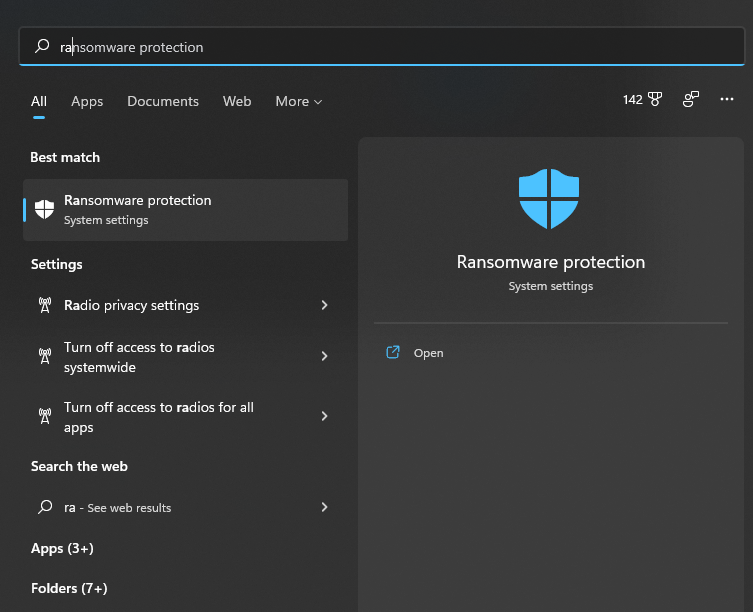
Task: Click the Open external-link icon
Action: (393, 352)
